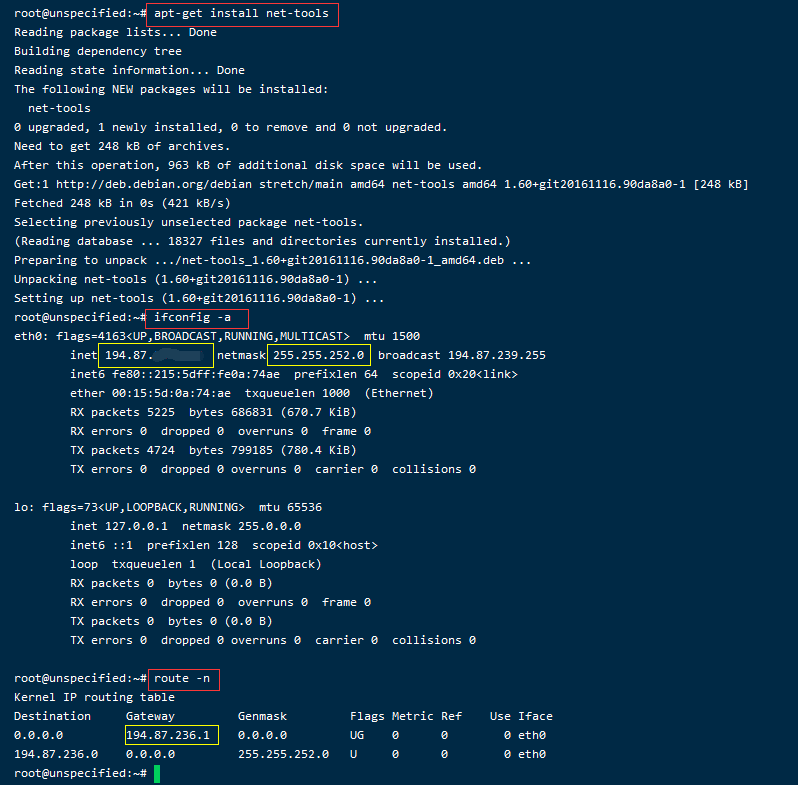Viewport: 798px width, 785px height.
Task: Click the eth0 interface name in ifconfig output
Action: (28, 336)
